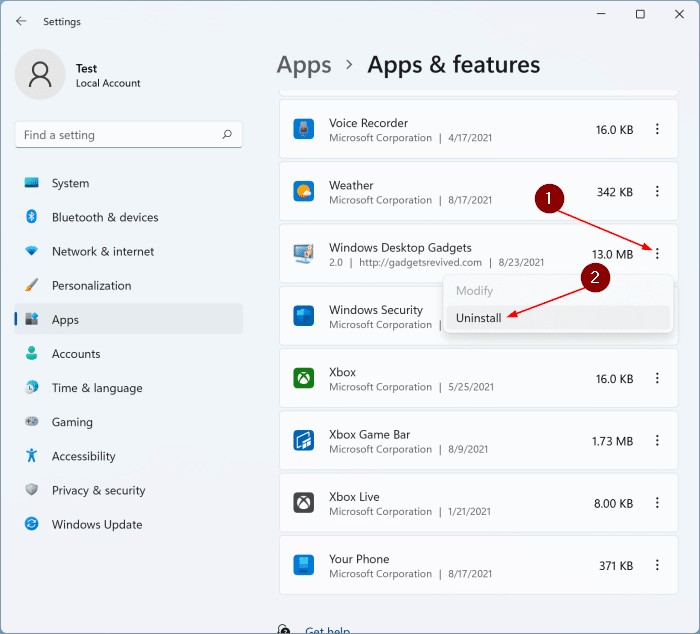
Task: Open Windows Update settings
Action: (129, 524)
